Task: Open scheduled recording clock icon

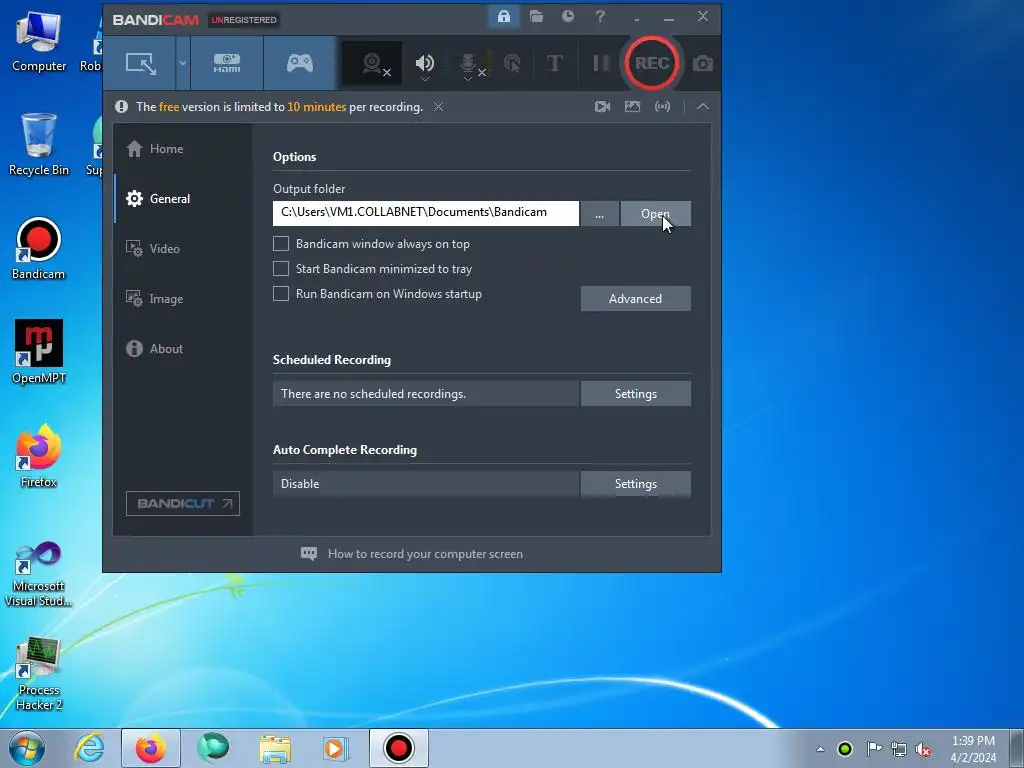Action: (568, 16)
